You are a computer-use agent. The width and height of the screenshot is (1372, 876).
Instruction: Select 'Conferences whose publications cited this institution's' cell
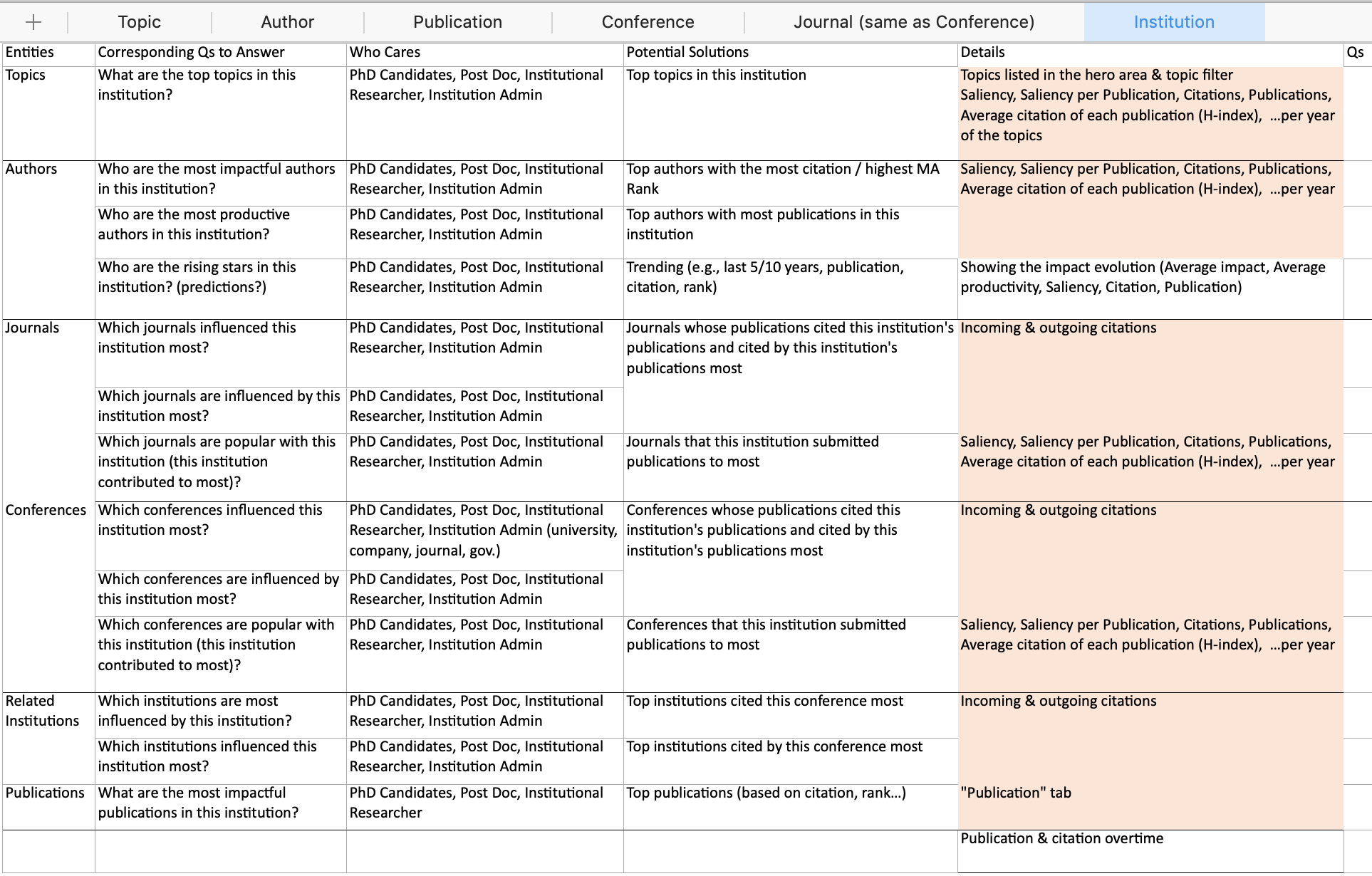point(791,559)
